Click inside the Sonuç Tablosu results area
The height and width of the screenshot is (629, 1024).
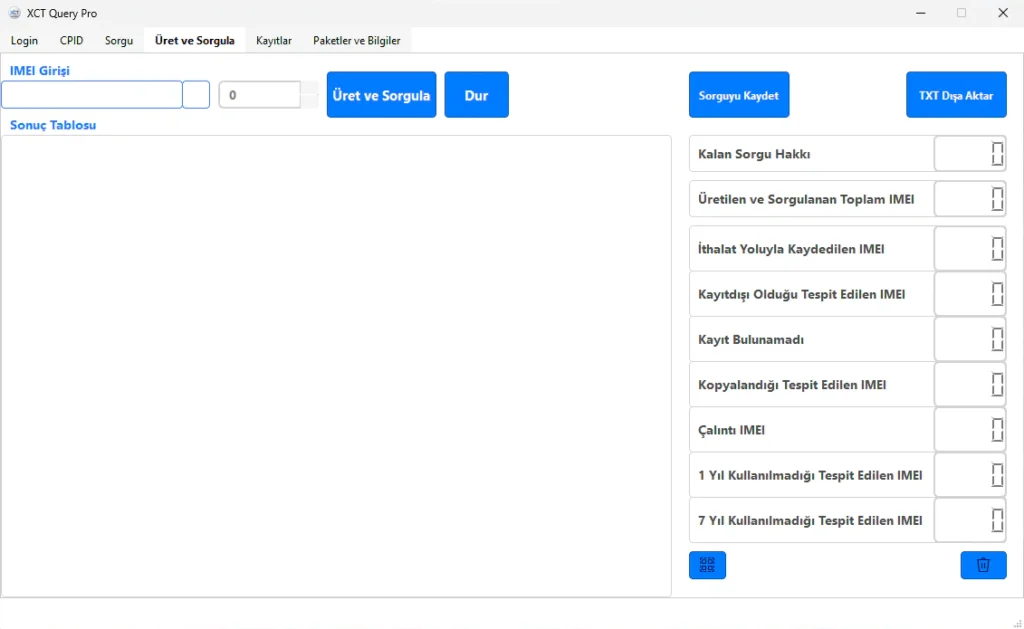point(336,365)
